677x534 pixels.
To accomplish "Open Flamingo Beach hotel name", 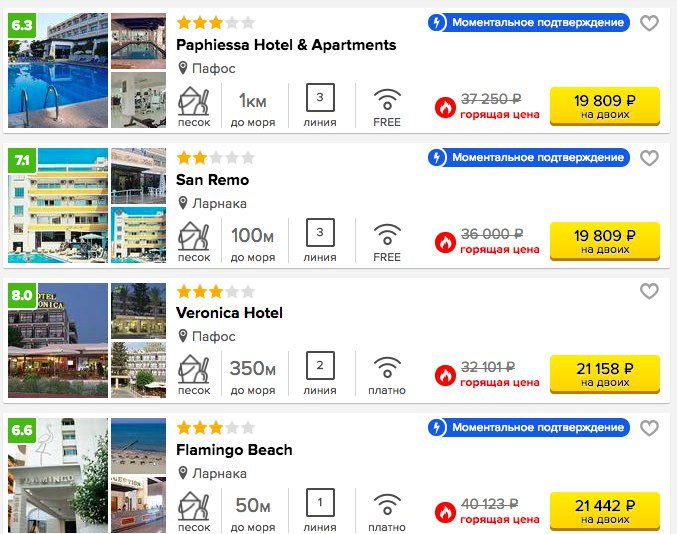I will pyautogui.click(x=234, y=450).
